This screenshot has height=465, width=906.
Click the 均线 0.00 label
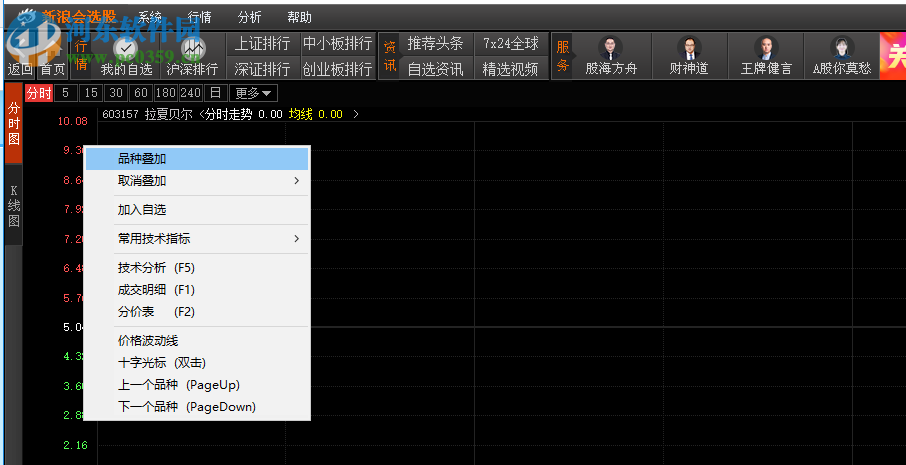click(315, 114)
